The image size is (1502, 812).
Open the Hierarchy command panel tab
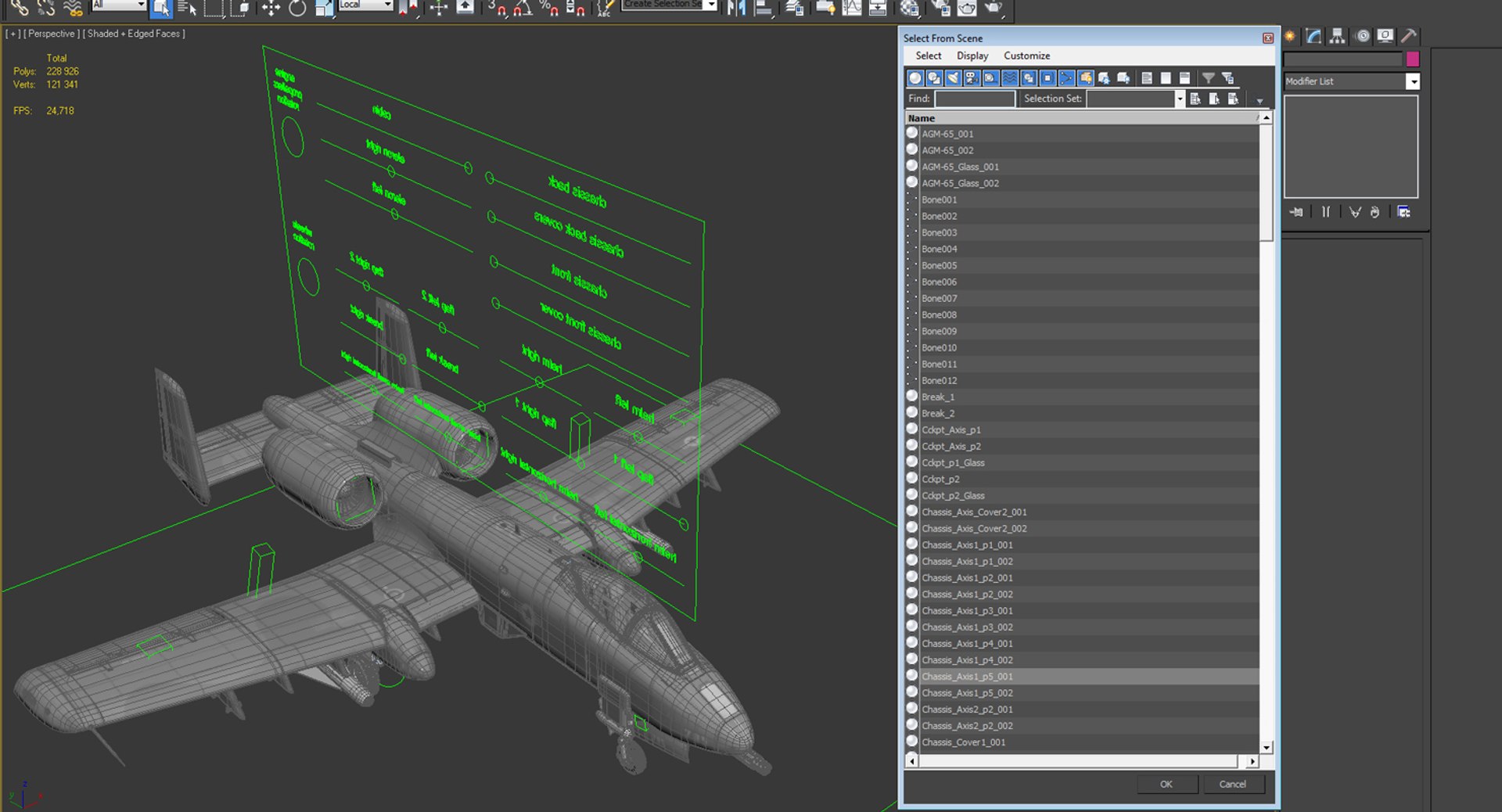pyautogui.click(x=1338, y=36)
